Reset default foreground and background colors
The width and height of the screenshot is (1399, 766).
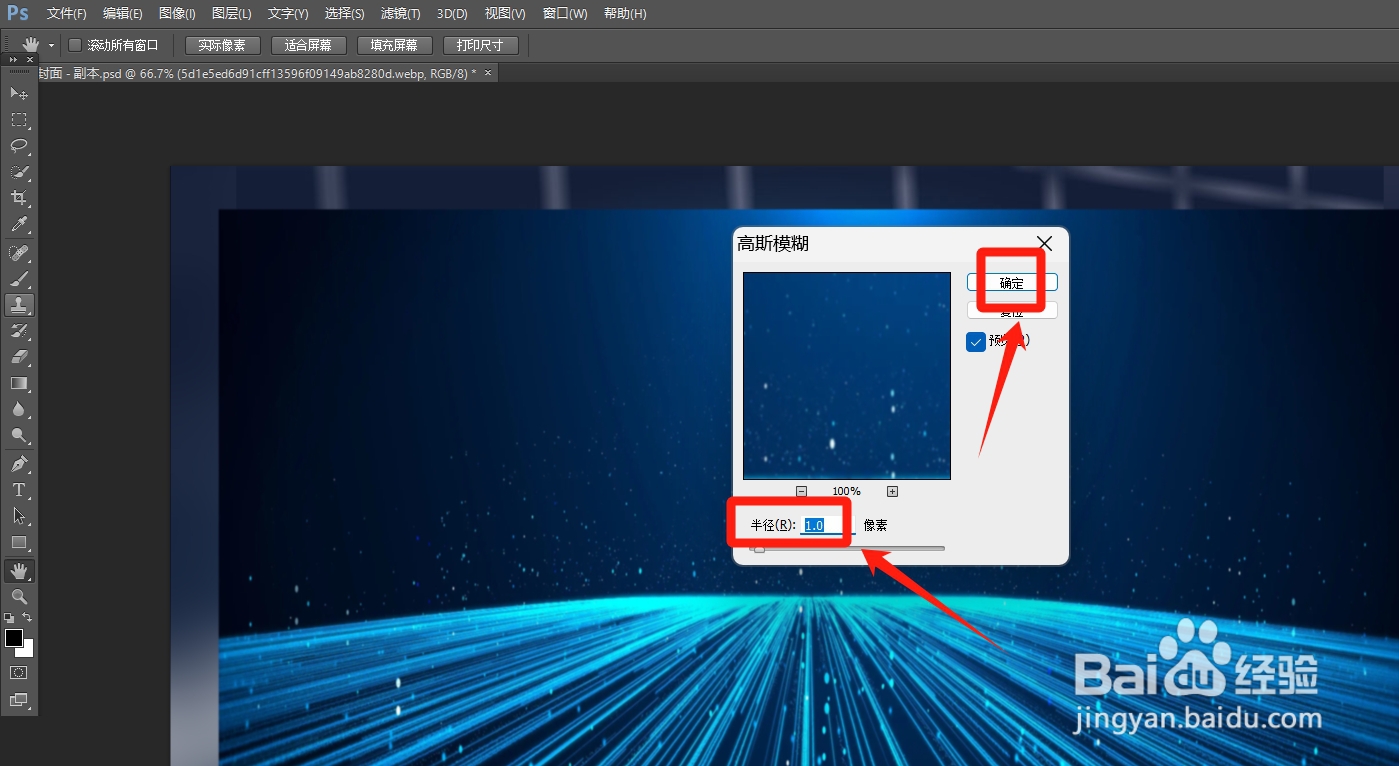pos(10,618)
